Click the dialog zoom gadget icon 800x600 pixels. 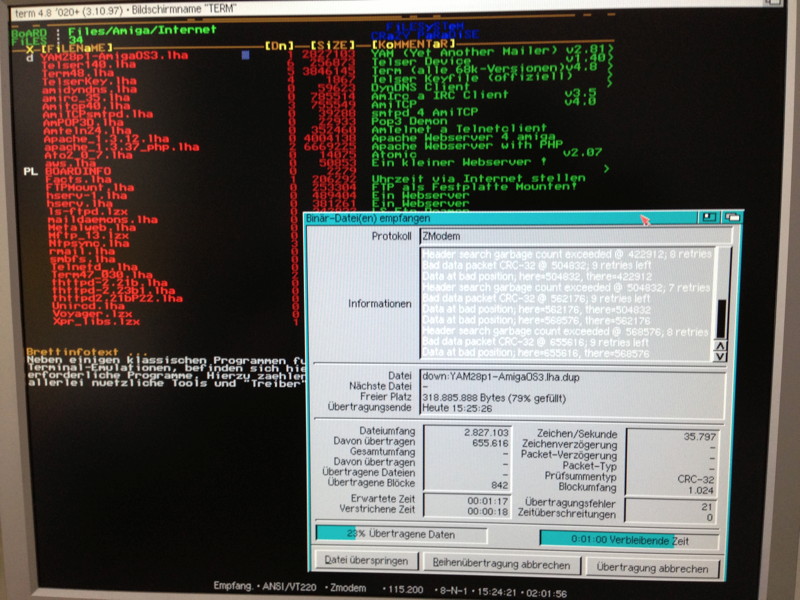pos(708,216)
